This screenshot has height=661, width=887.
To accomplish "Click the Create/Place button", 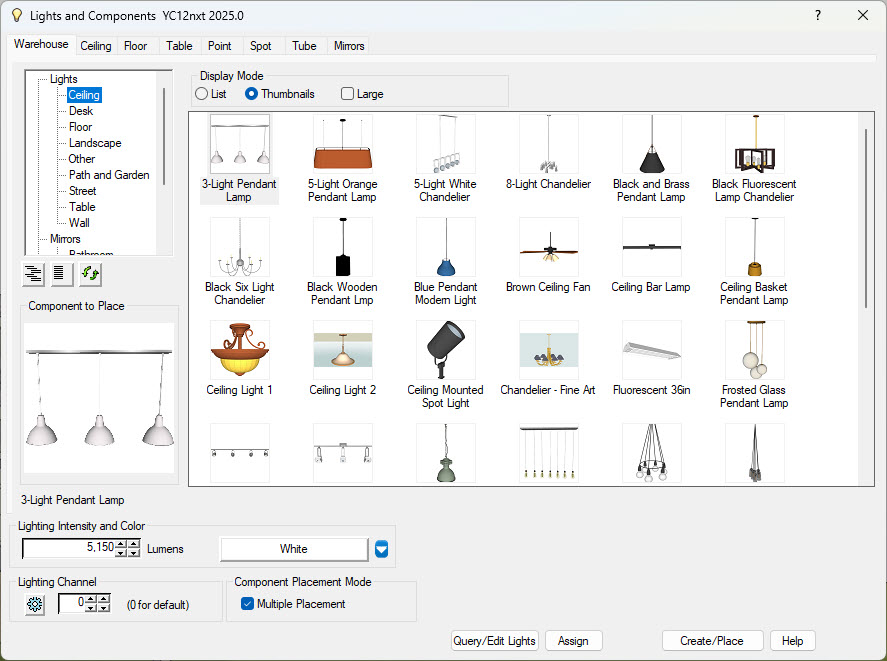I will (x=712, y=640).
